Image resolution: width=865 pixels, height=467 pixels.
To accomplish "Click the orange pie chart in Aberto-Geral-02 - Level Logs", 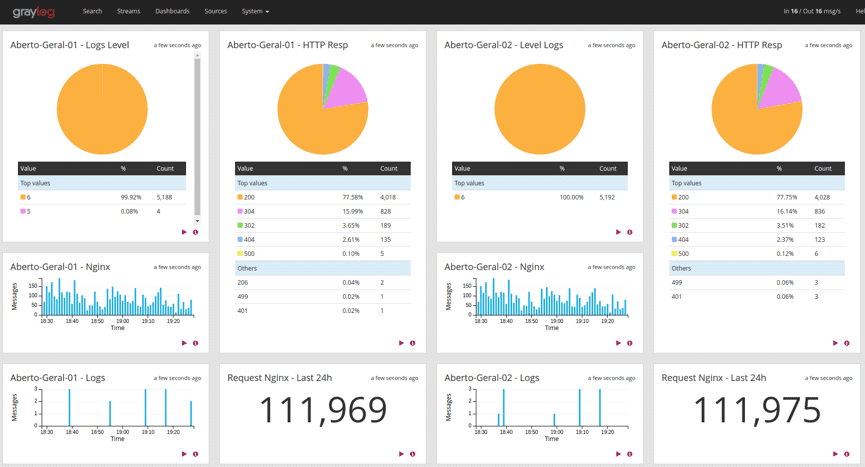I will 540,109.
